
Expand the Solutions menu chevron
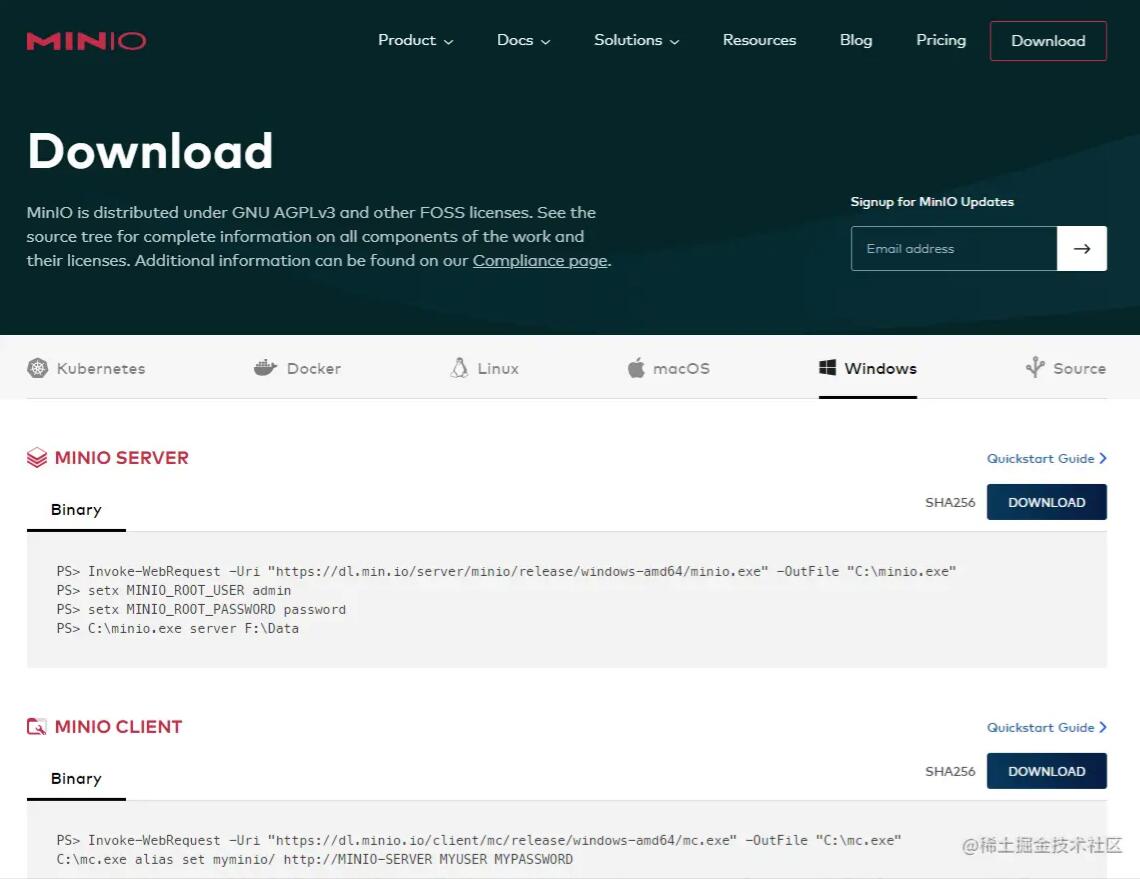pyautogui.click(x=675, y=42)
